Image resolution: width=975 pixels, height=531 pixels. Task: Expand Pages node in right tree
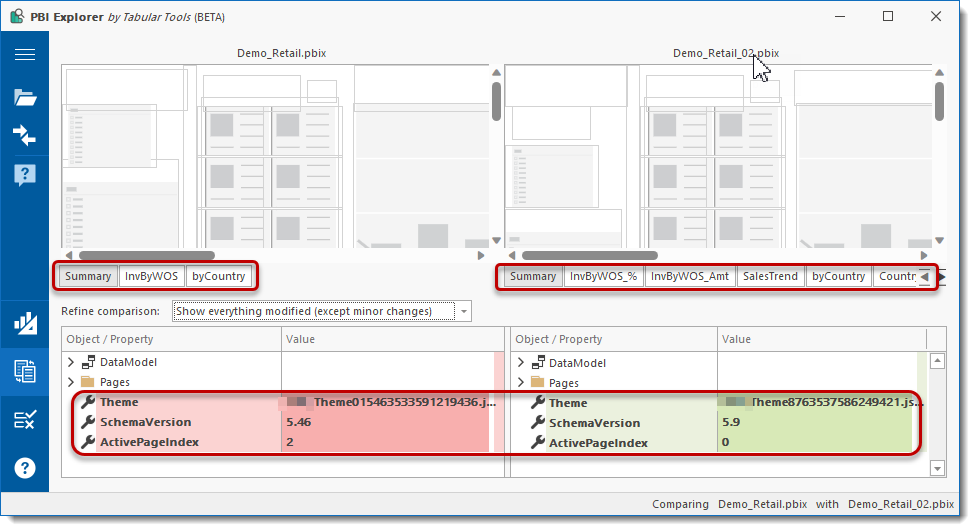521,382
